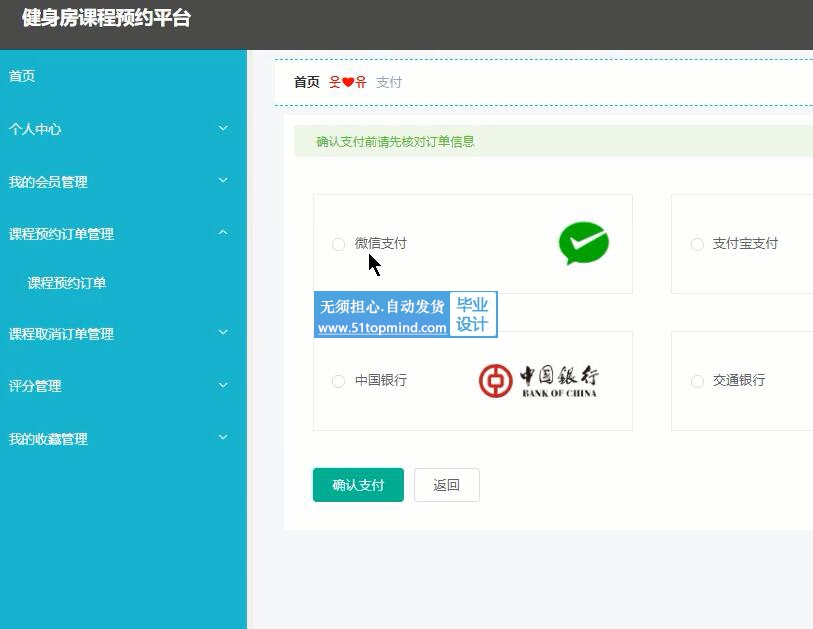
Task: Go to 首页 in the breadcrumb
Action: tap(306, 82)
